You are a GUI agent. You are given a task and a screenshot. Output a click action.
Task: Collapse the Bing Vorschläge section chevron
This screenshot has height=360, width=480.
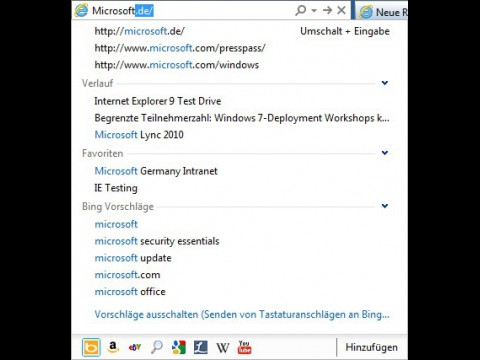pos(385,206)
